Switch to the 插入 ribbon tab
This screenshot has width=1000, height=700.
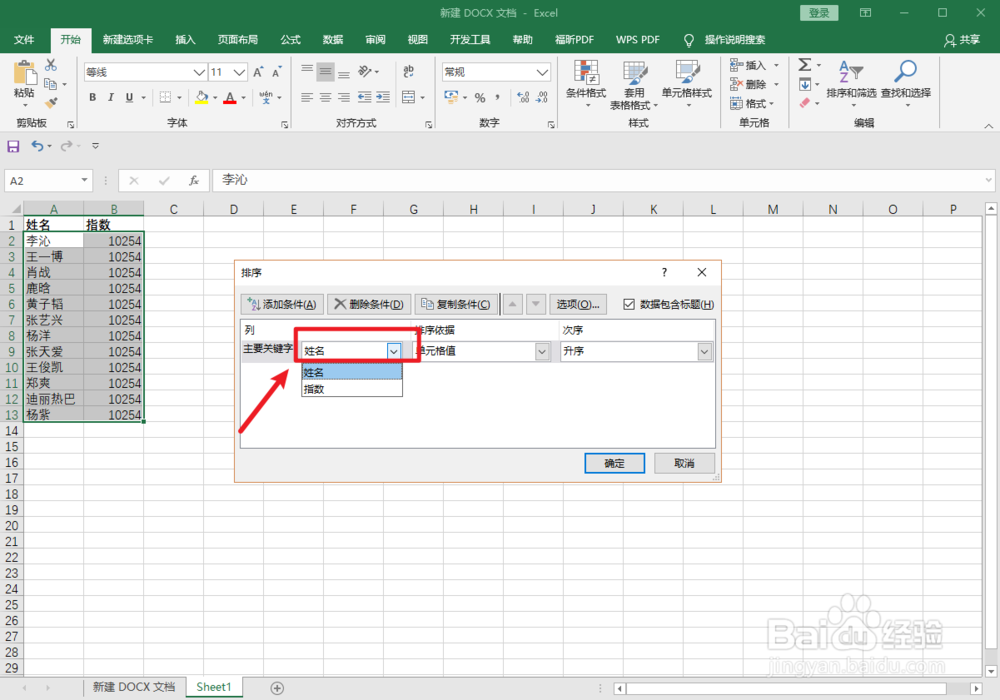tap(184, 40)
